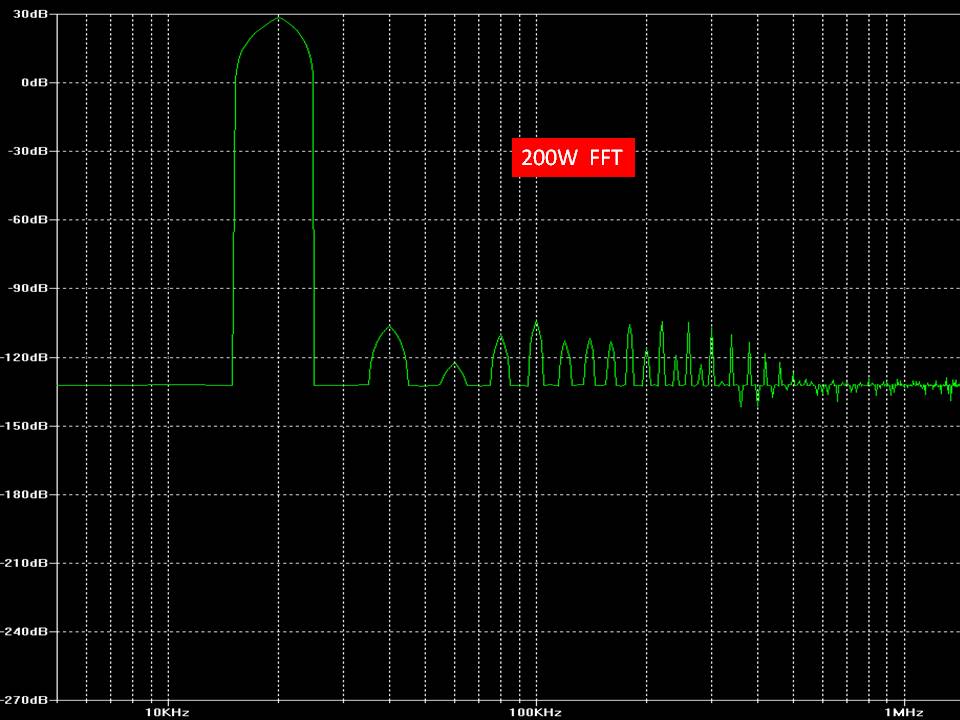Select the 100KHz frequency label
This screenshot has height=720, width=960.
coord(536,712)
